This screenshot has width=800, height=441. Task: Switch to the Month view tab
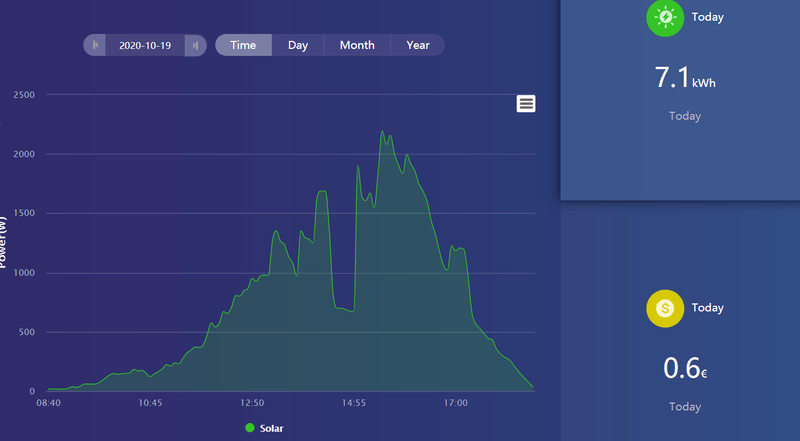357,45
